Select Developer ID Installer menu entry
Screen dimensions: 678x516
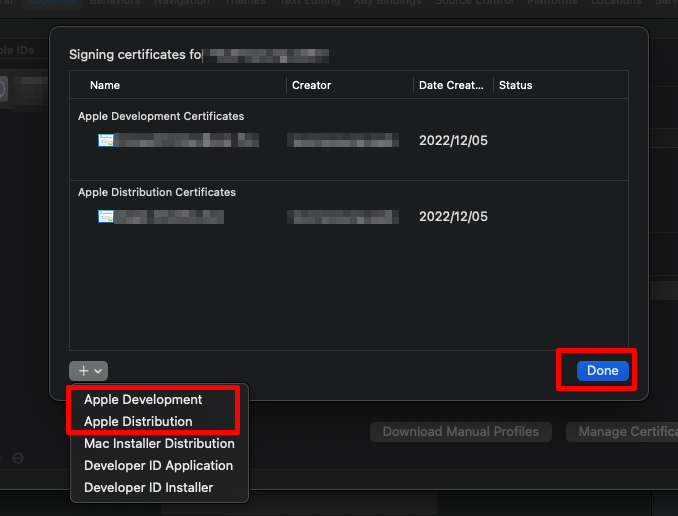point(148,487)
